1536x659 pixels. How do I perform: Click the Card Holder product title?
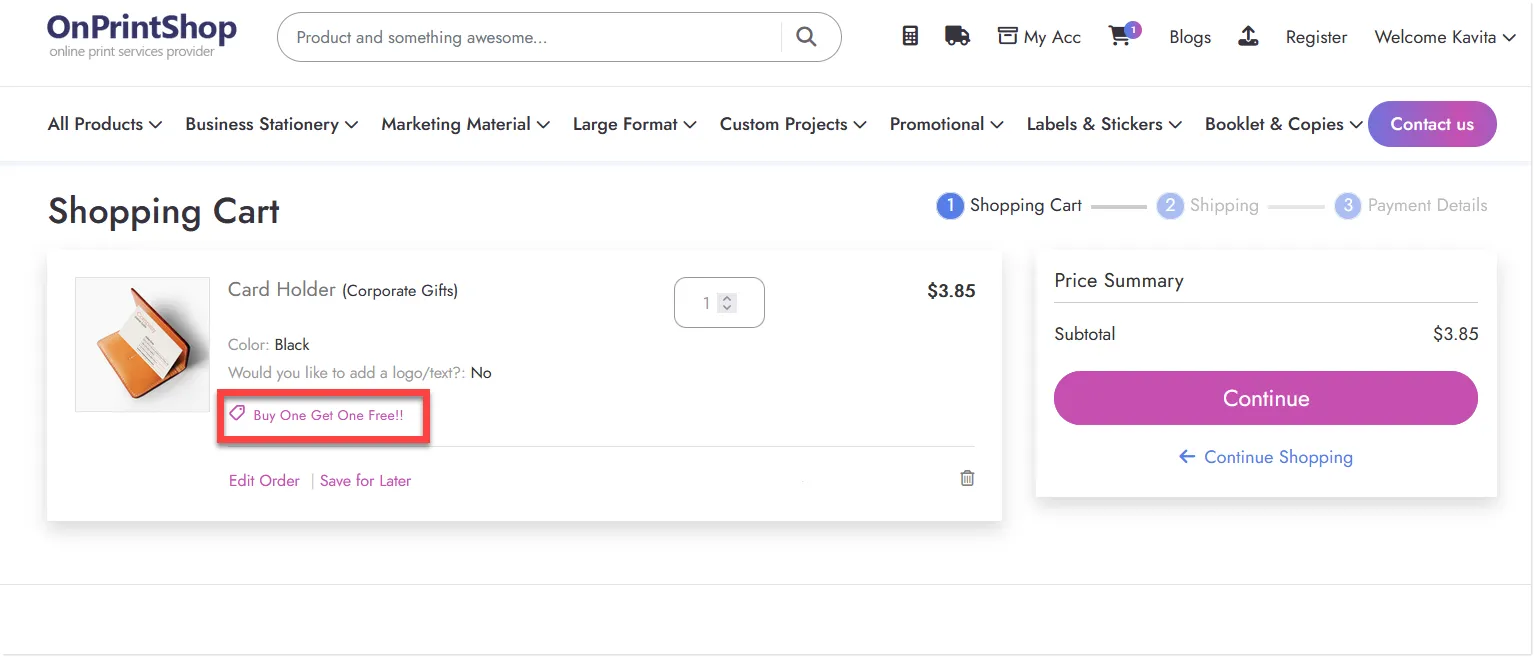282,289
